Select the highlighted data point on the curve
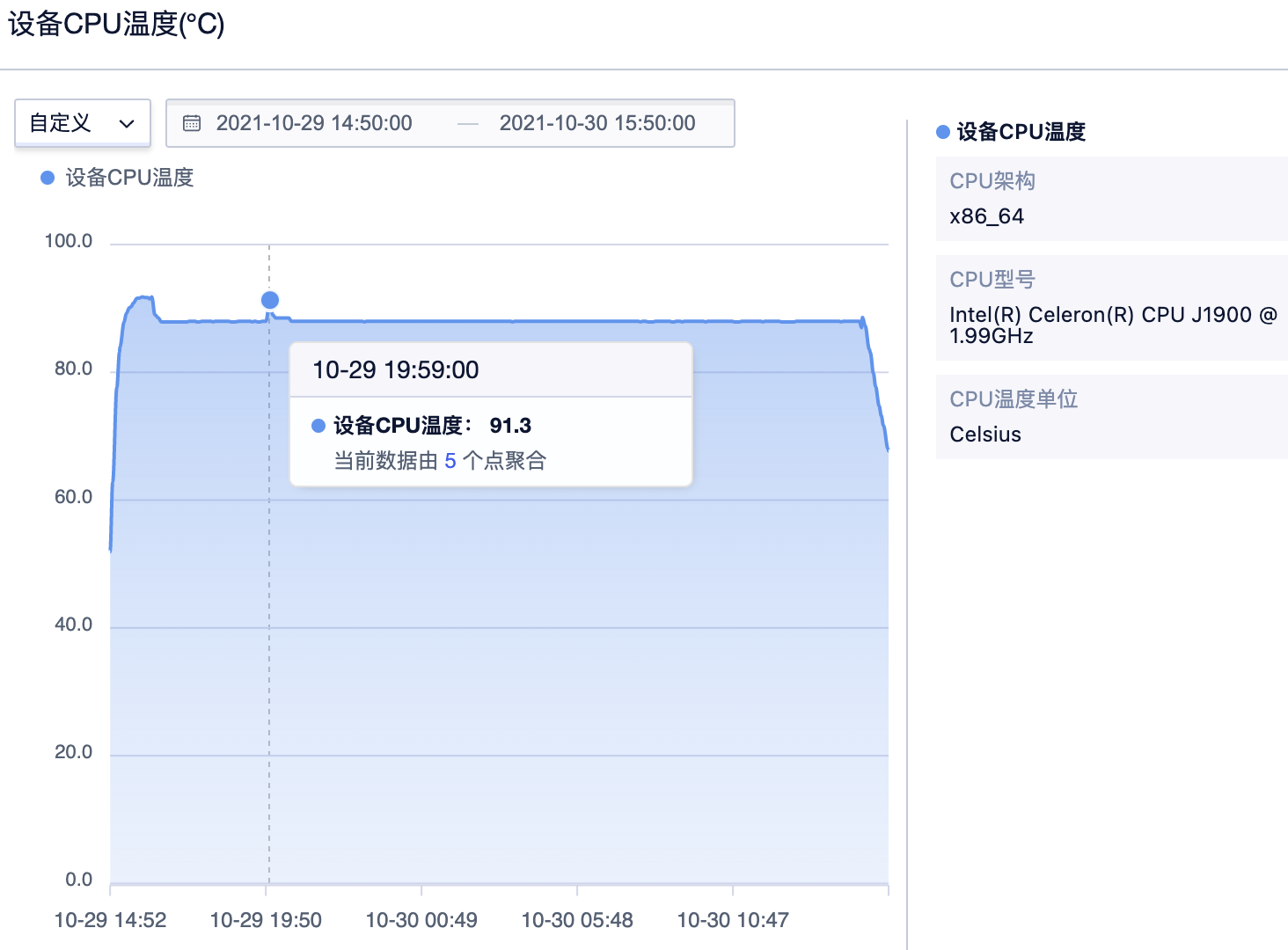 click(x=270, y=301)
